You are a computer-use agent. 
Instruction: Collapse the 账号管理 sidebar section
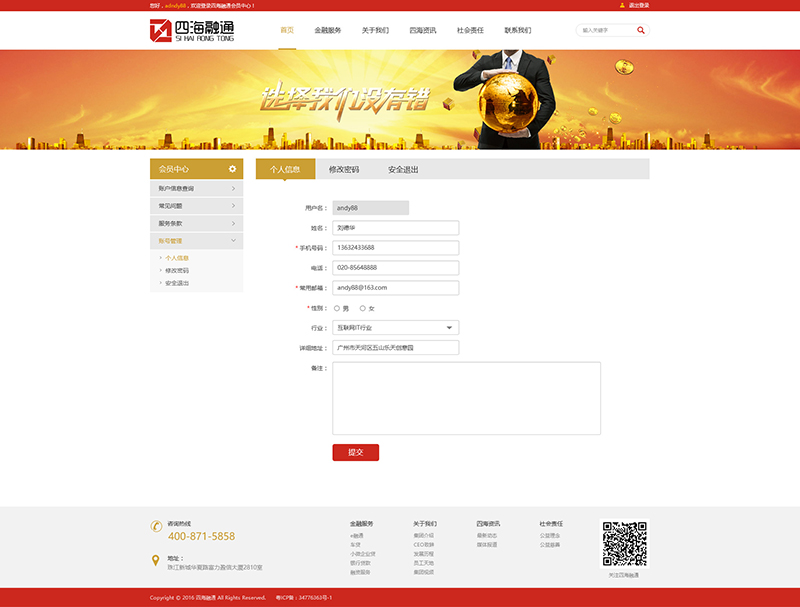(196, 241)
